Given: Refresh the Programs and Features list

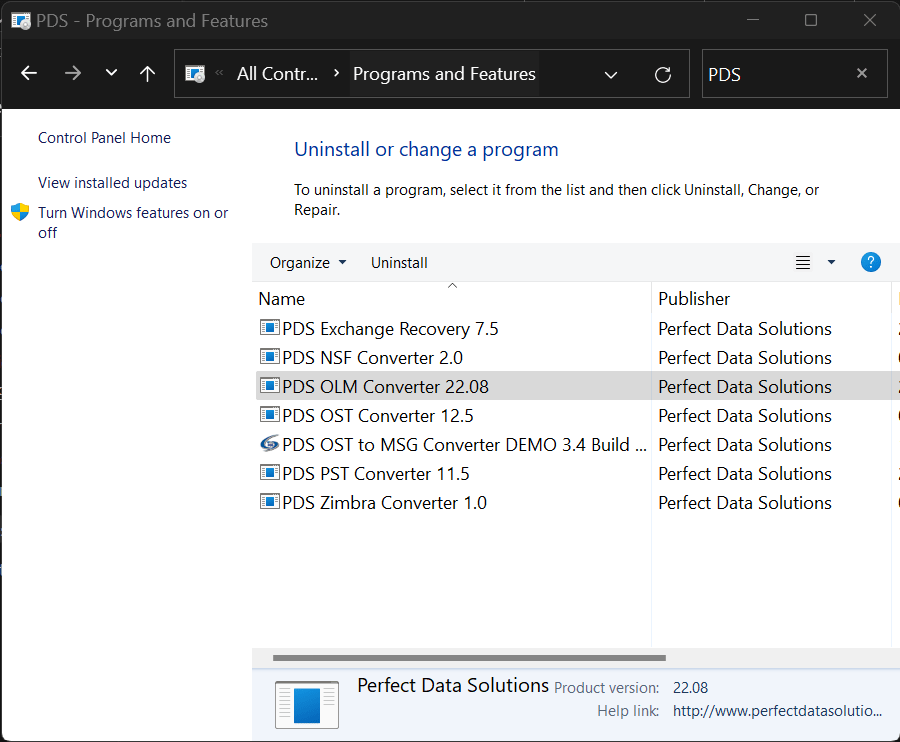Looking at the screenshot, I should coord(663,75).
